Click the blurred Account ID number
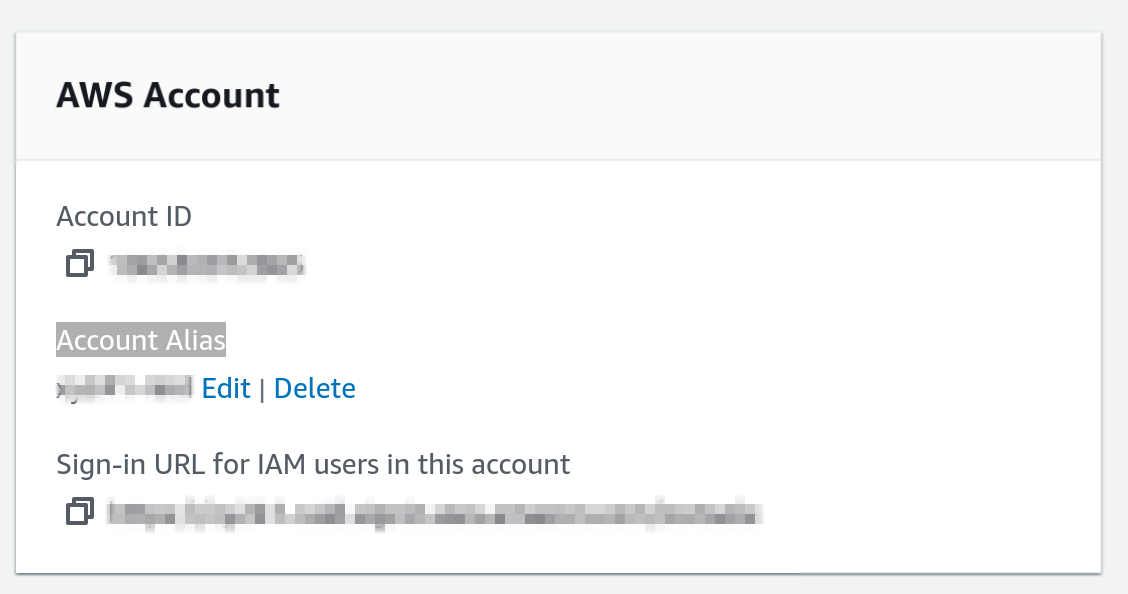This screenshot has width=1128, height=594. click(x=207, y=265)
